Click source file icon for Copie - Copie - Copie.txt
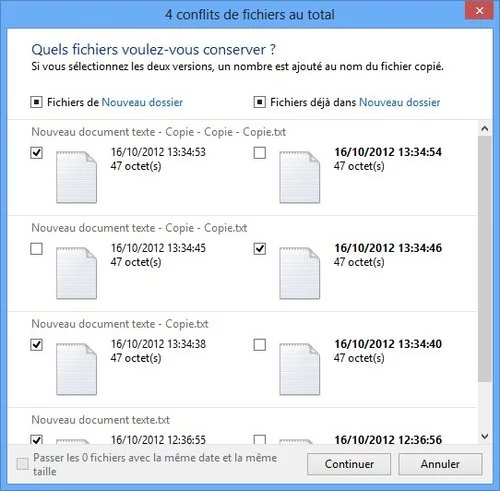500x491 pixels. (x=76, y=177)
